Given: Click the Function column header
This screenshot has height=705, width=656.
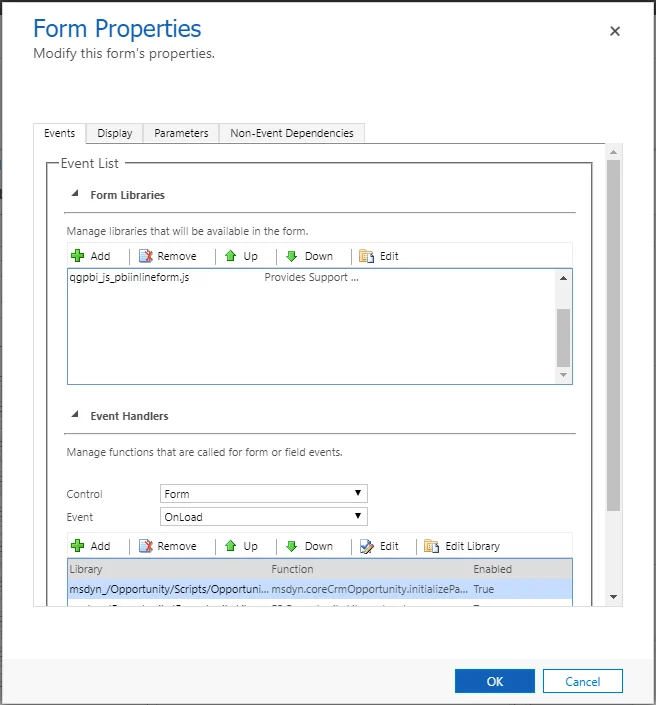Looking at the screenshot, I should [292, 569].
